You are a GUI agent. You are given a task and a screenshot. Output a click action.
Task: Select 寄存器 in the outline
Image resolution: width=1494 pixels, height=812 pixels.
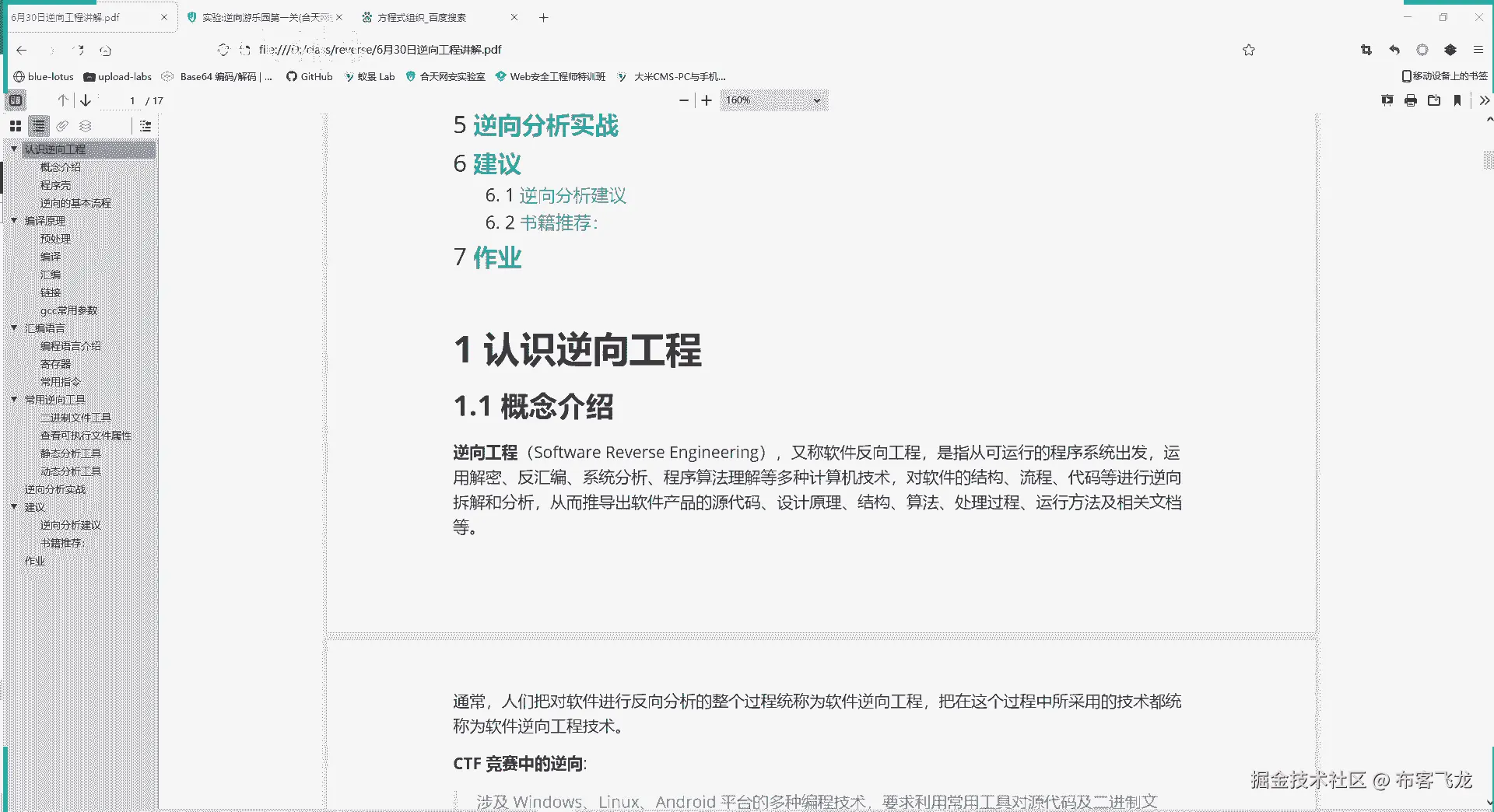pyautogui.click(x=55, y=364)
